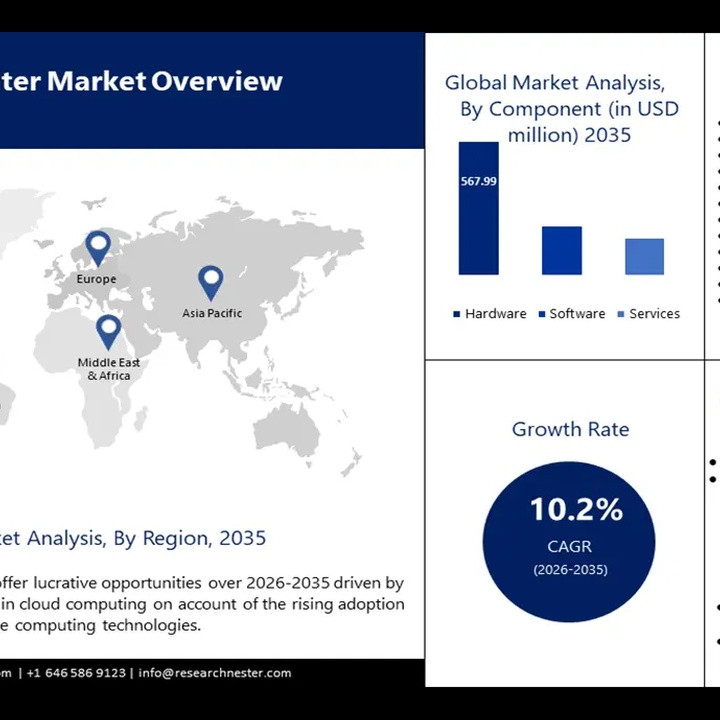Select the light blue Services bar
The image size is (720, 720).
(644, 256)
